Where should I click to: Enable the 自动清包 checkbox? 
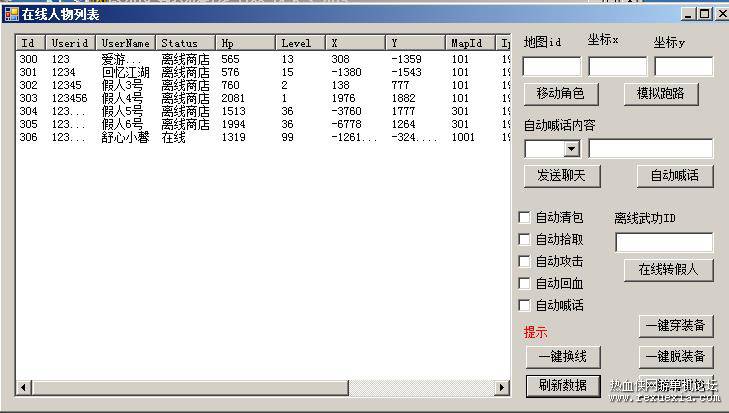click(x=524, y=217)
